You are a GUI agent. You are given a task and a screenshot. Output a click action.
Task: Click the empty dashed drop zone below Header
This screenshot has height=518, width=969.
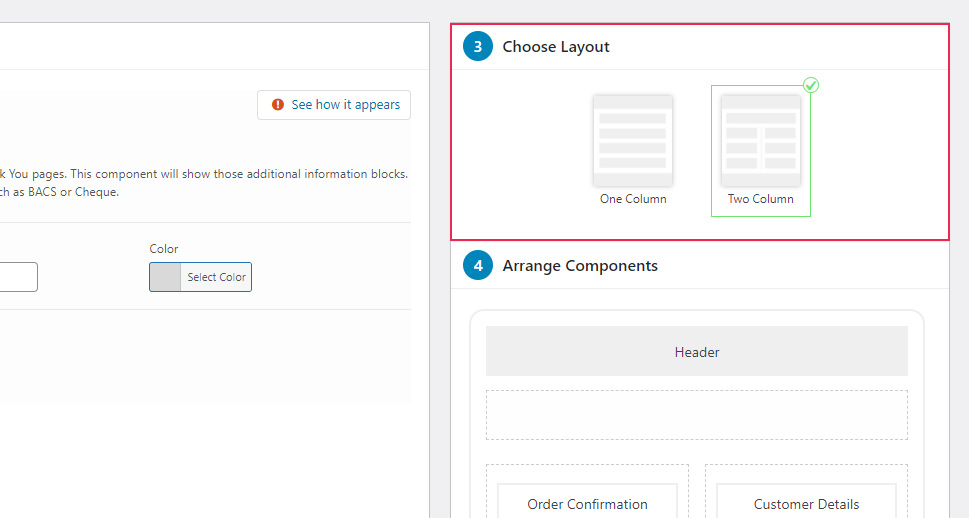[x=697, y=415]
